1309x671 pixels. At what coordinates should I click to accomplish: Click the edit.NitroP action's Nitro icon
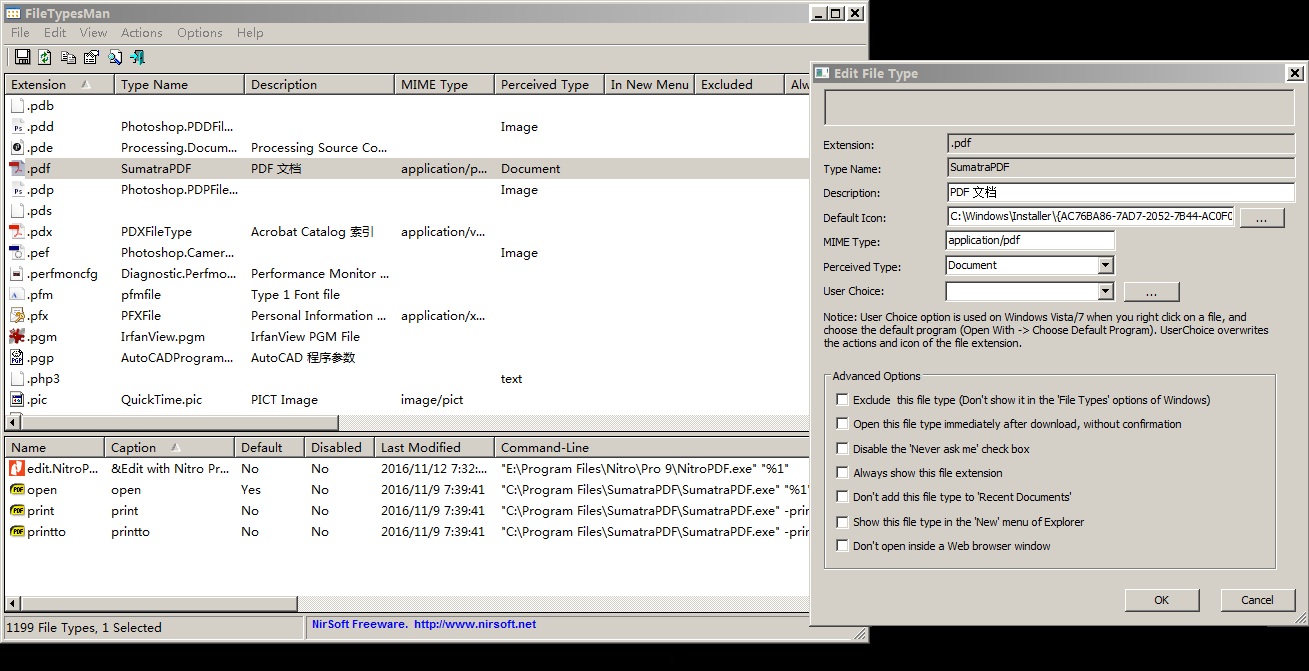pos(17,469)
